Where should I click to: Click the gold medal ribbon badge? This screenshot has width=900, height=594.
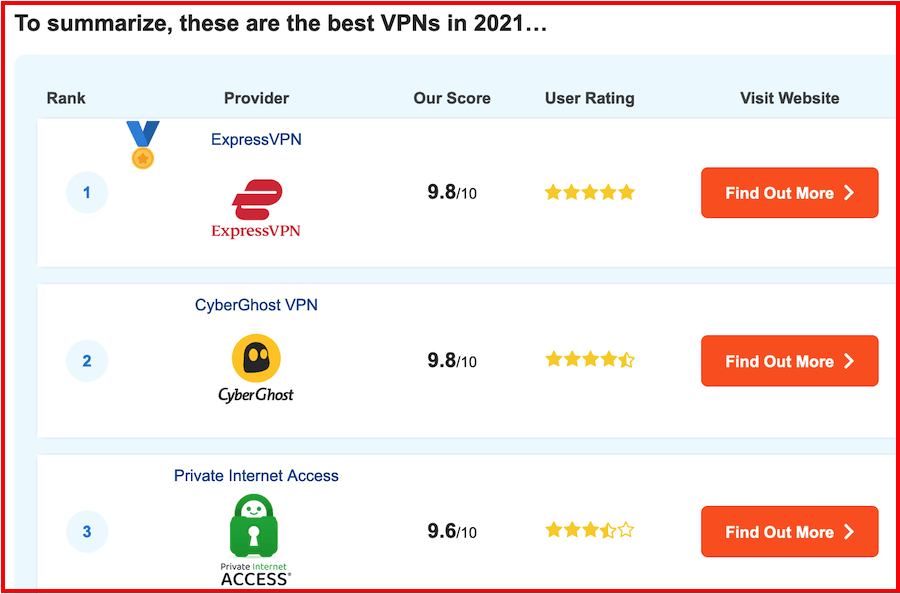click(142, 145)
